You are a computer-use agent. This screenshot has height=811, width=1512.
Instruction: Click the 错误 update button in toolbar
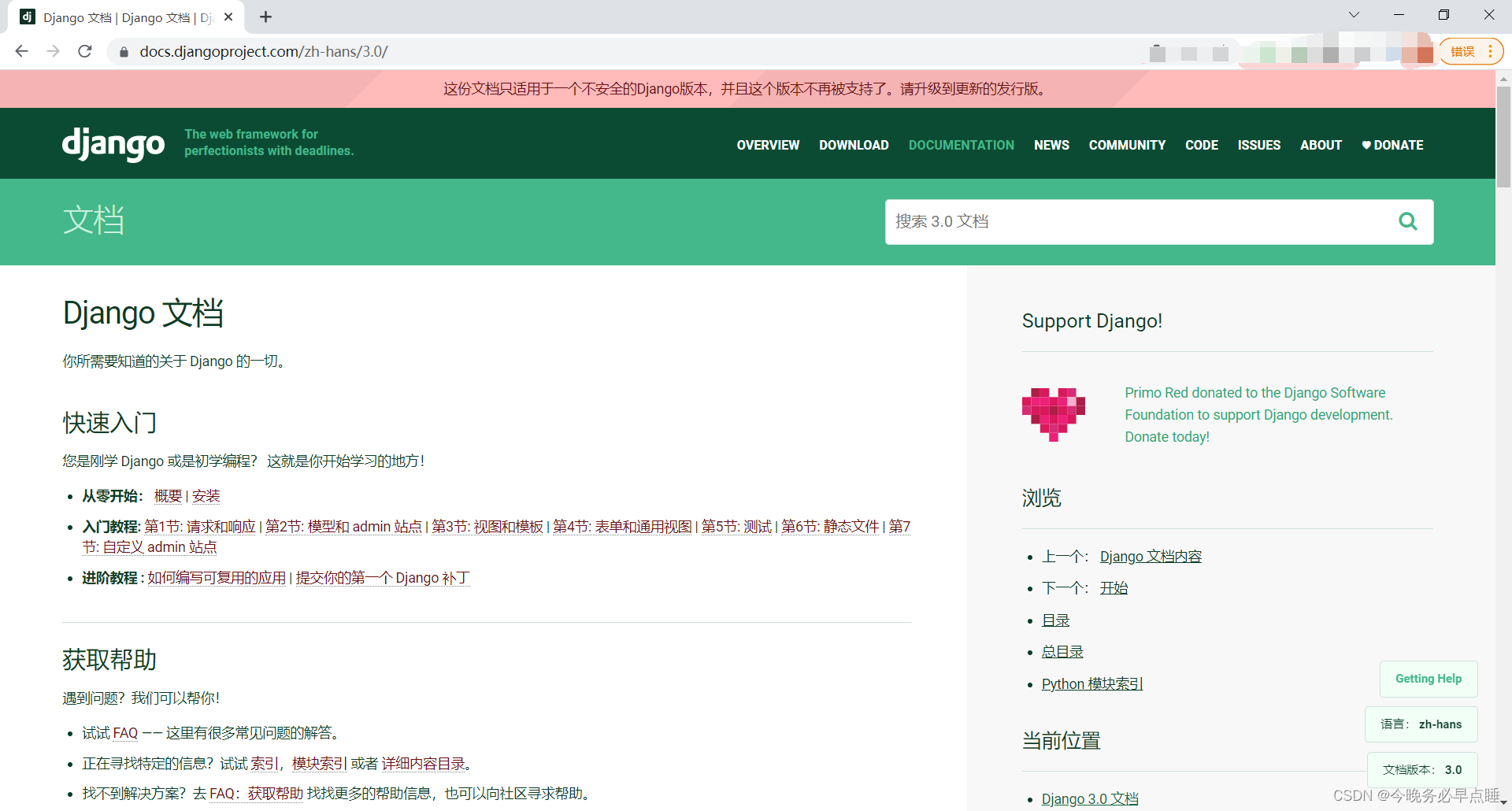[x=1471, y=51]
